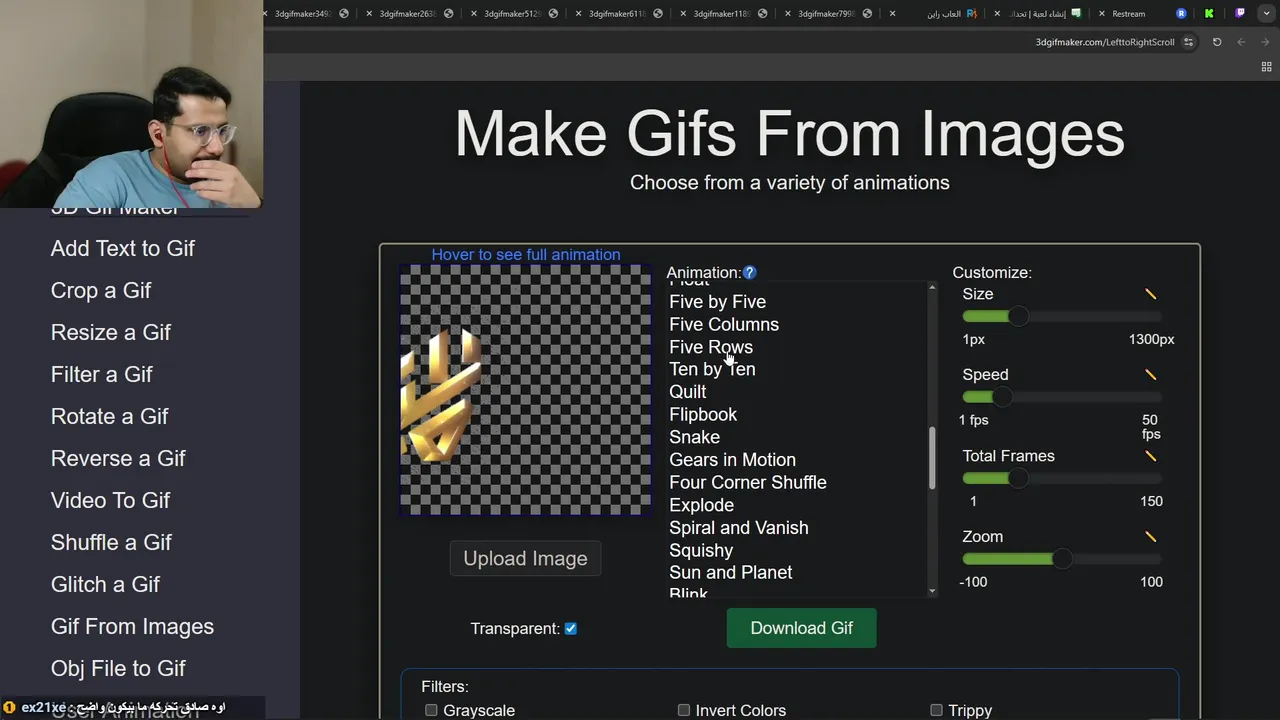Click the Size slider handle
The width and height of the screenshot is (1280, 720).
[x=1018, y=316]
